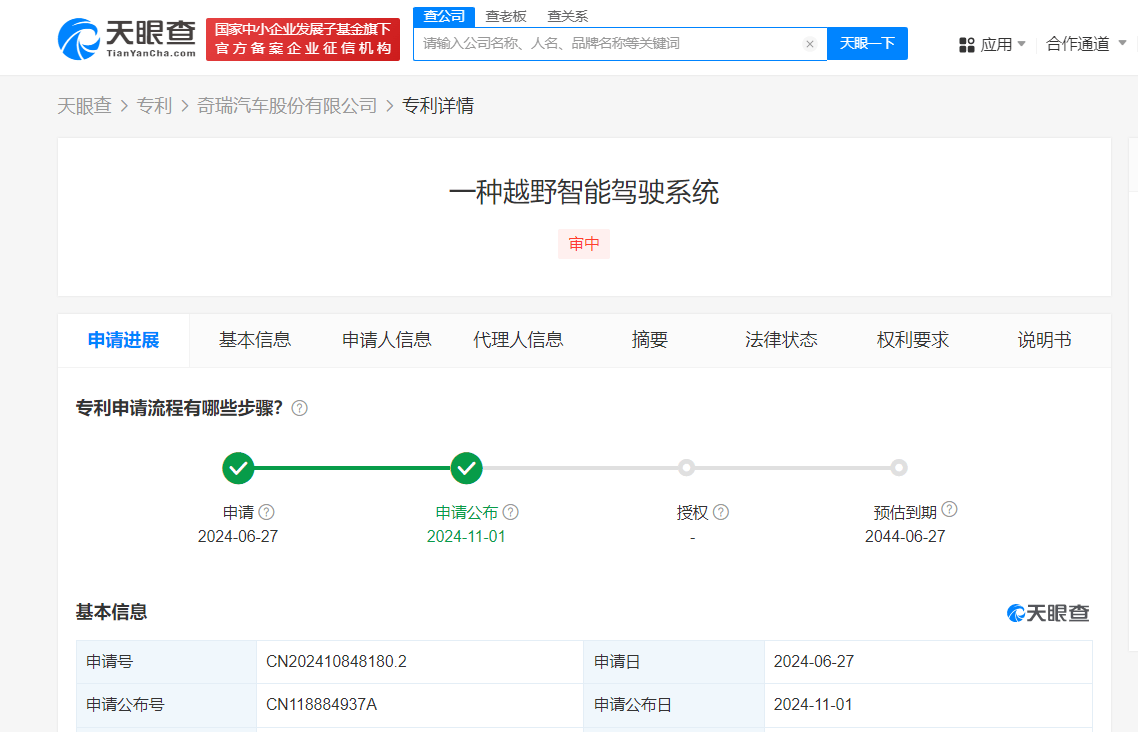Select the patent title 一种越野智能驾驶系统
The image size is (1138, 732).
[584, 192]
